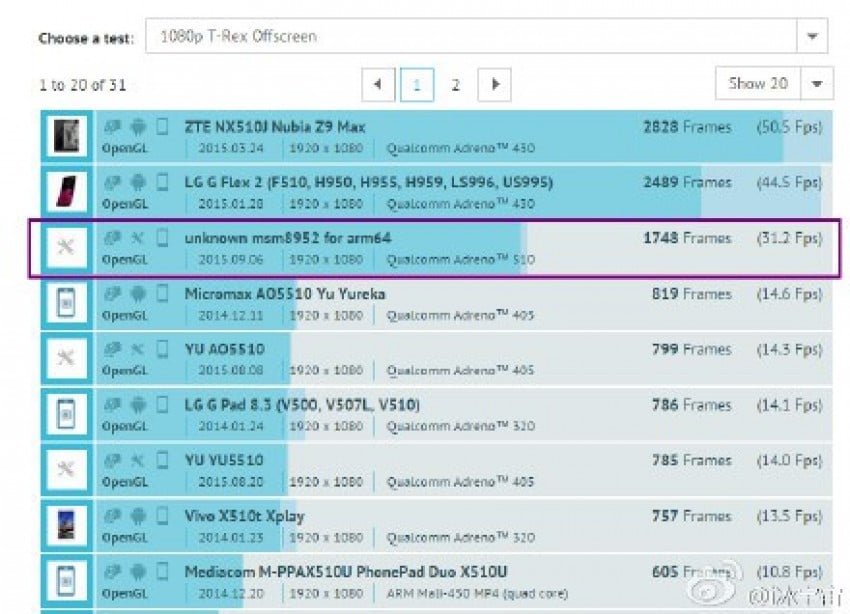Click the phone icon in the Micromax Yu Yureka row
This screenshot has height=614, width=850.
pyautogui.click(x=162, y=293)
